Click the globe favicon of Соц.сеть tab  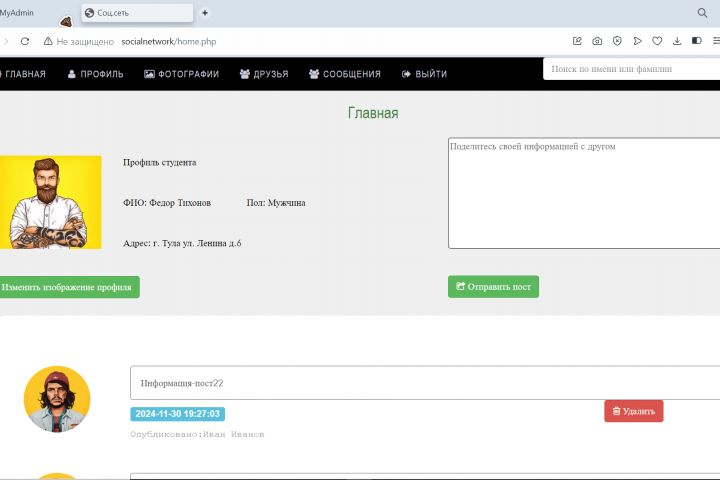[90, 13]
